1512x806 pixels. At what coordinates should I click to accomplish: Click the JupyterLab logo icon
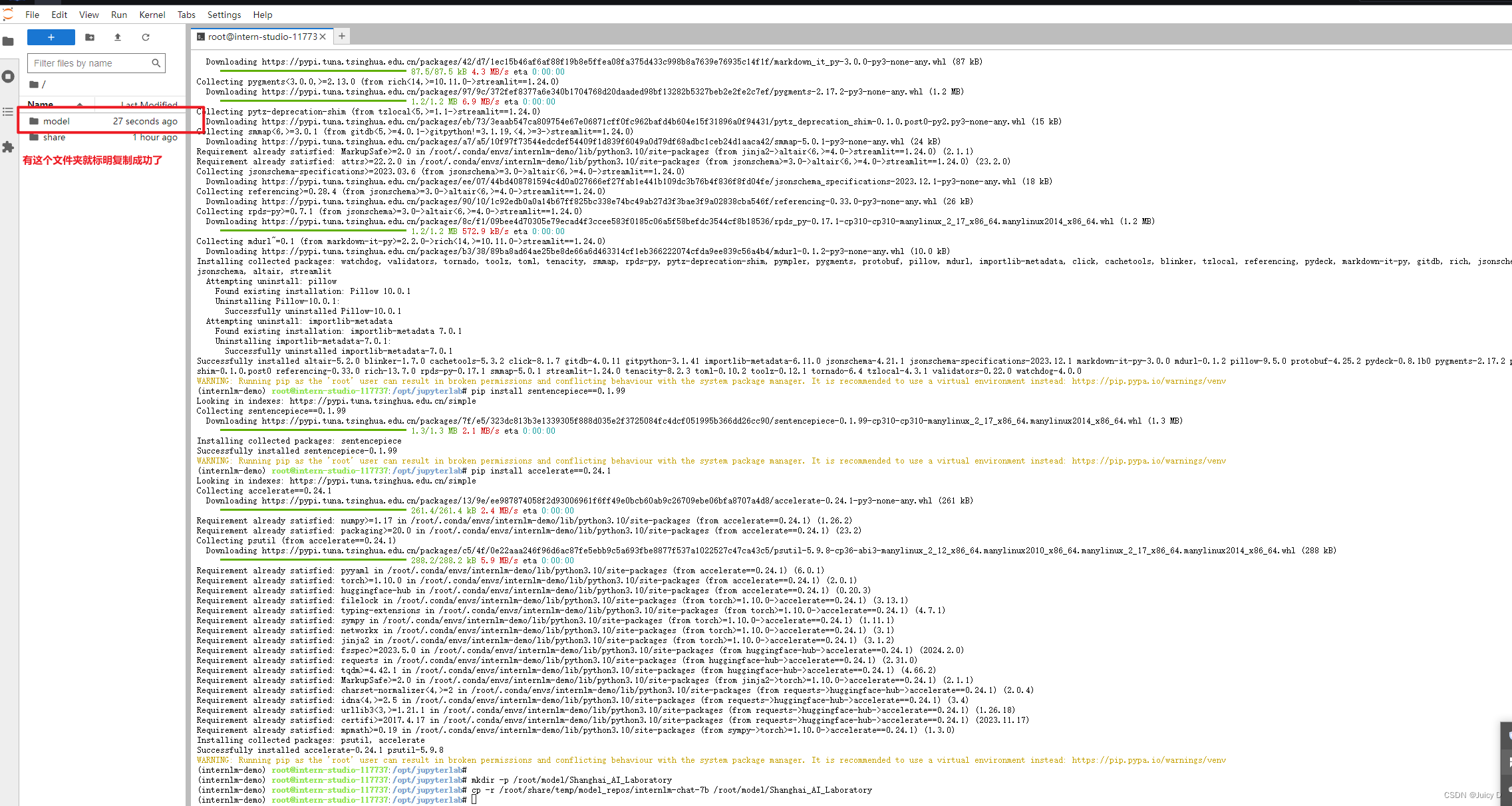coord(8,14)
